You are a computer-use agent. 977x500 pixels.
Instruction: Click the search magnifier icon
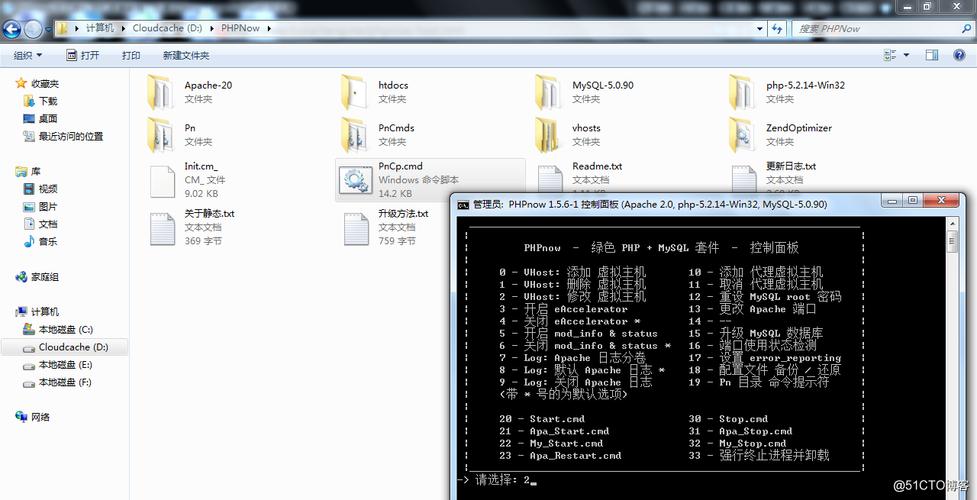click(966, 28)
